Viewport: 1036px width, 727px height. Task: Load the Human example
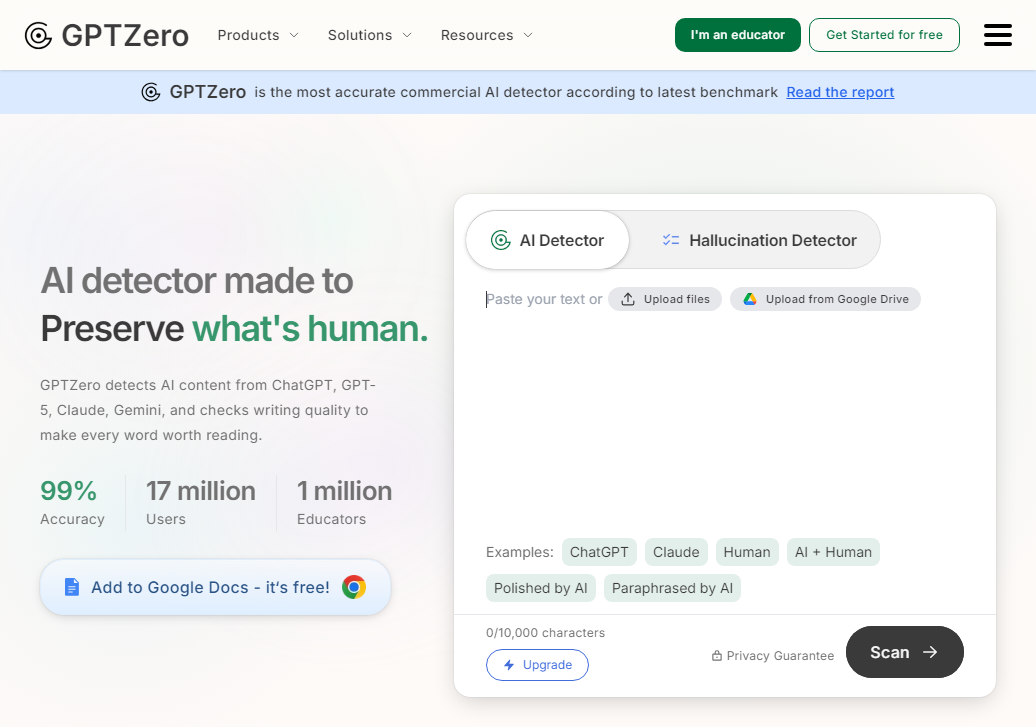[747, 552]
